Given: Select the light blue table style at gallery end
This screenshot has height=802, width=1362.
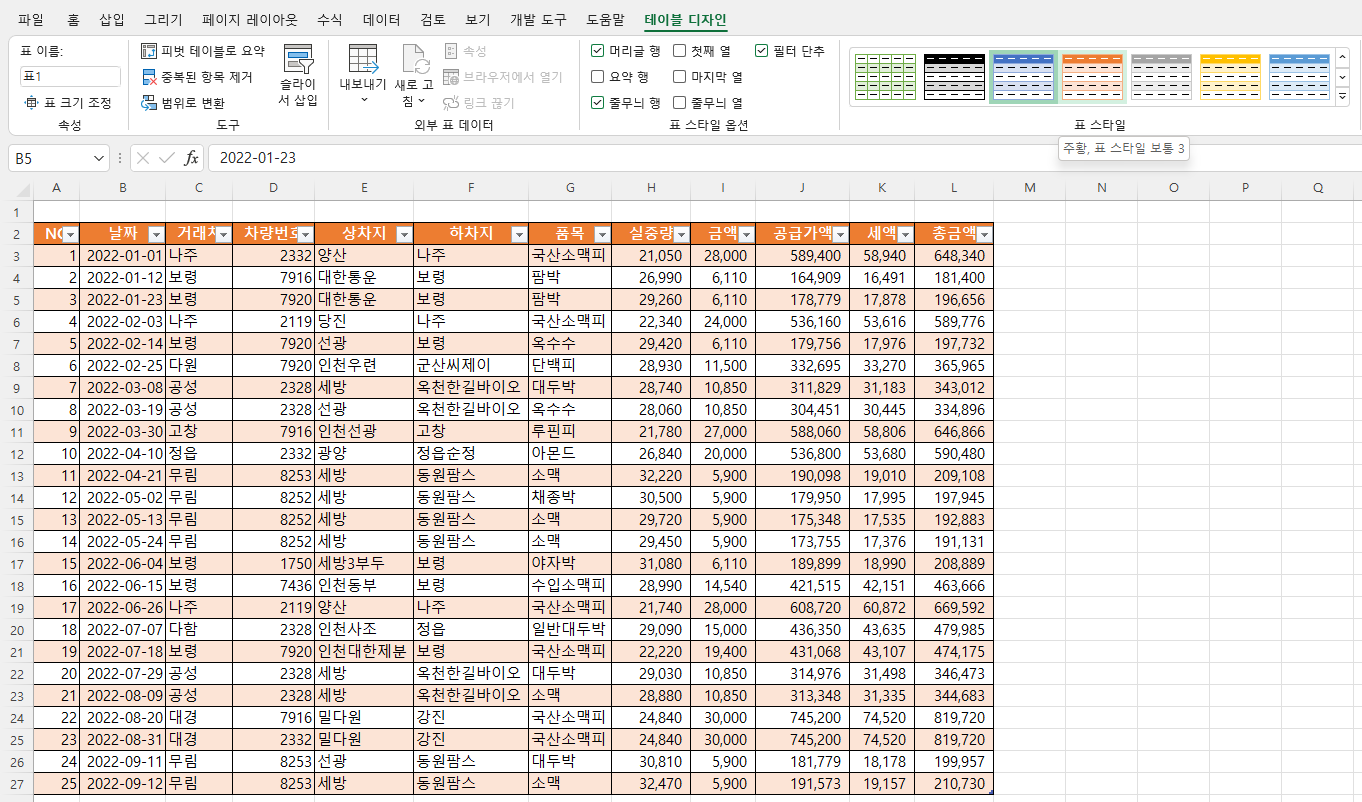Looking at the screenshot, I should (x=1300, y=77).
